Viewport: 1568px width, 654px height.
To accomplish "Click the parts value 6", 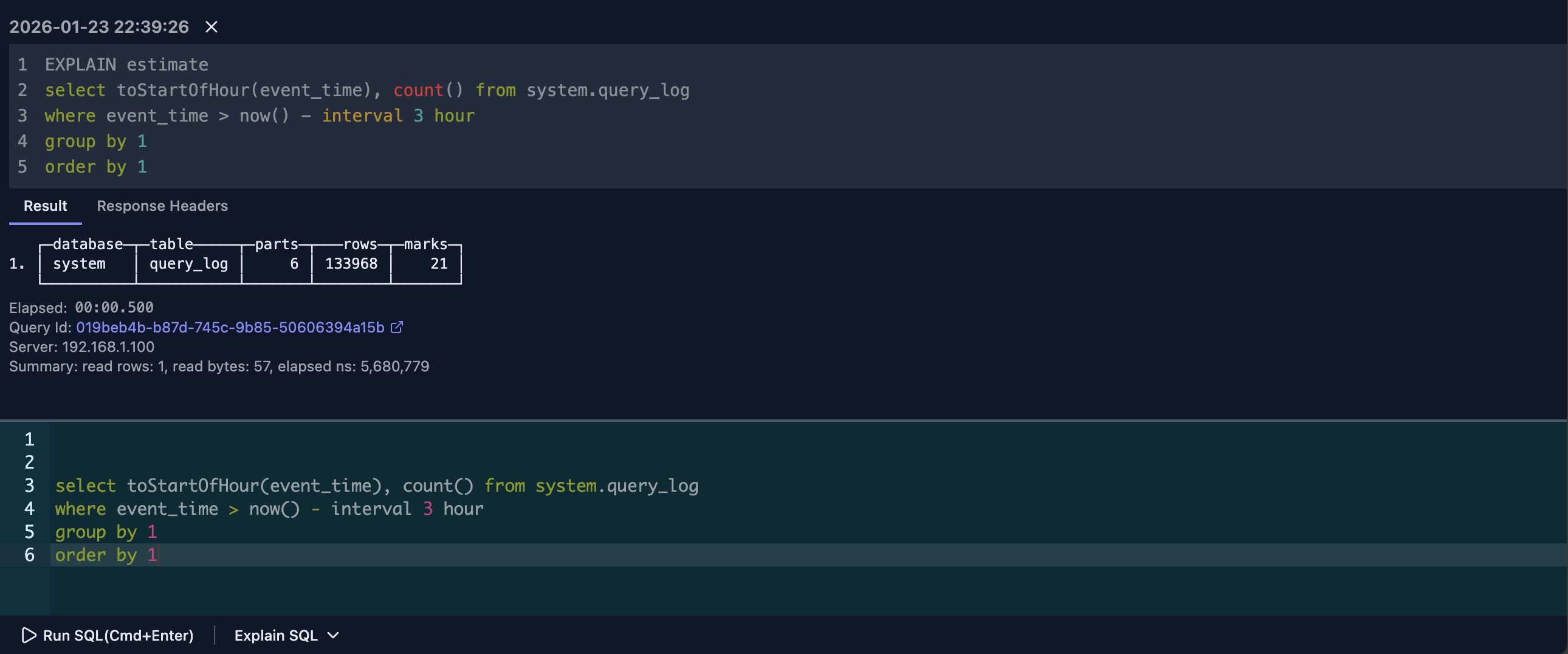I will tap(294, 264).
